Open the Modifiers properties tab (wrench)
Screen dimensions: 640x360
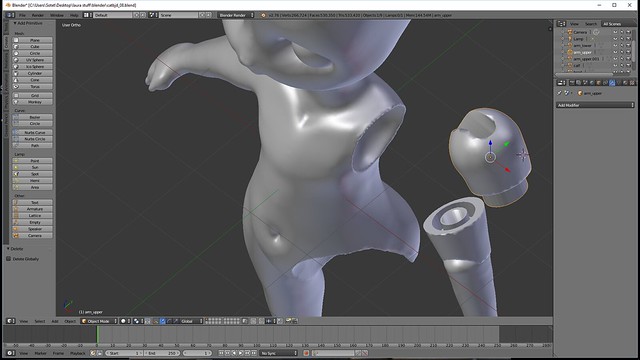click(x=612, y=83)
